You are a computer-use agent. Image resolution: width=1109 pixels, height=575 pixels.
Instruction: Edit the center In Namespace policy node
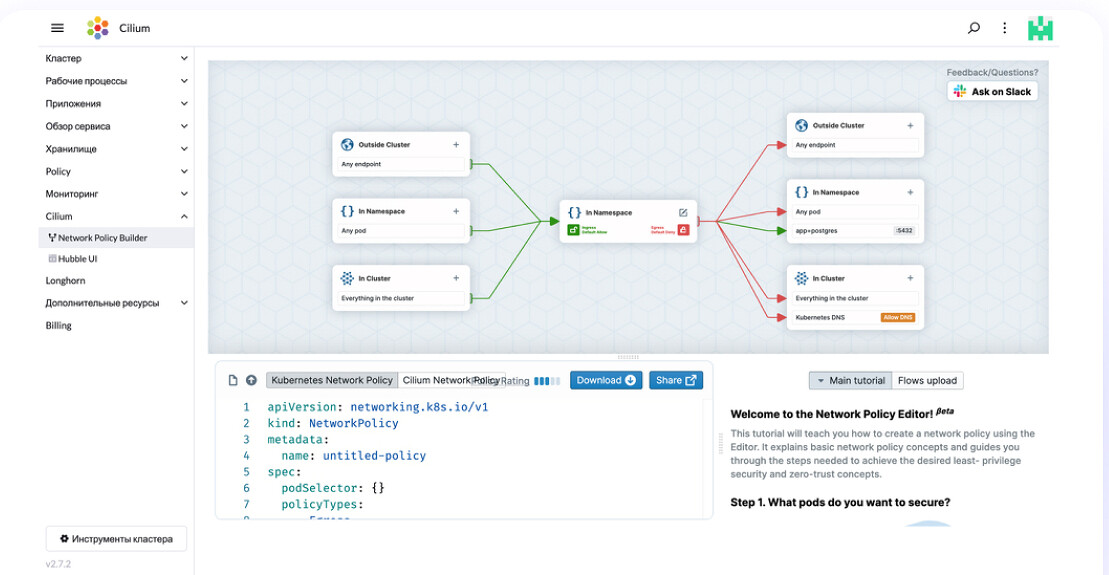683,212
